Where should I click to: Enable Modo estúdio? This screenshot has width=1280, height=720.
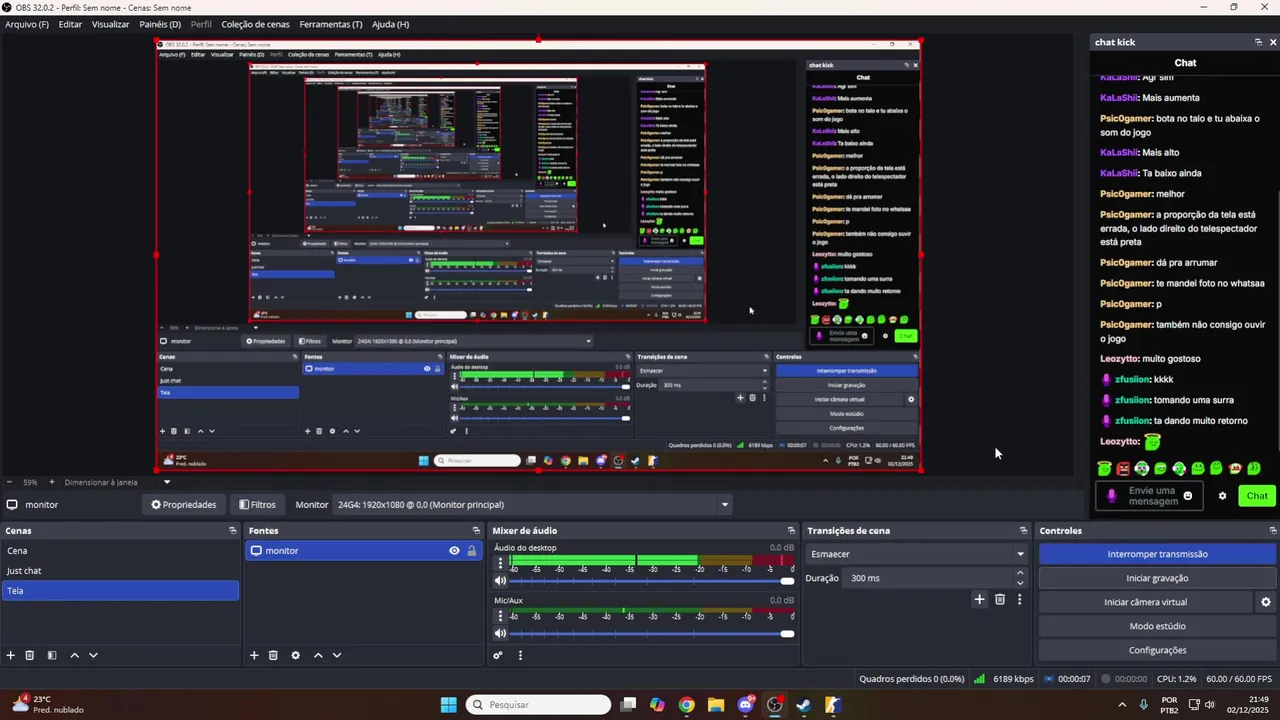1157,626
